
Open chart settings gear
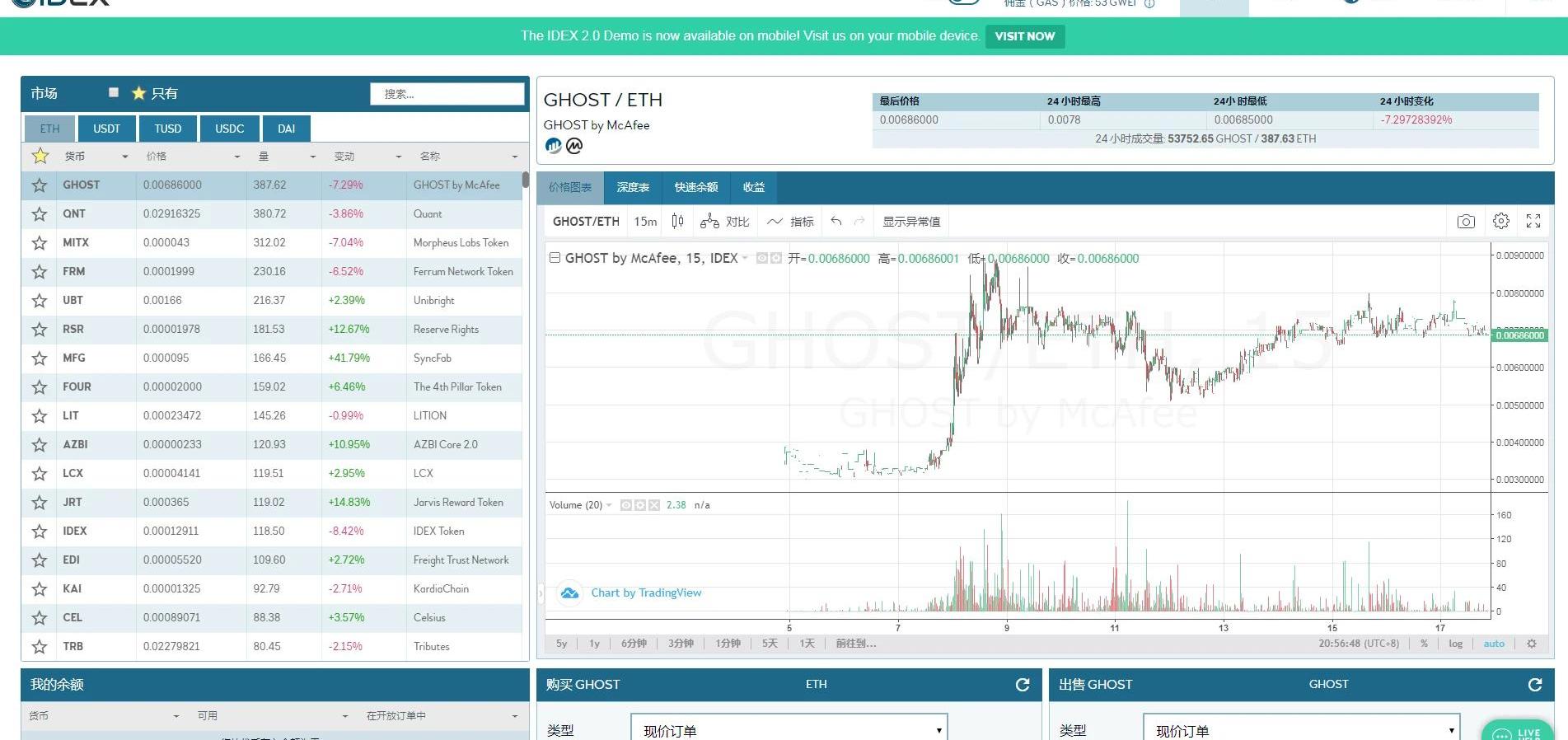[1500, 221]
